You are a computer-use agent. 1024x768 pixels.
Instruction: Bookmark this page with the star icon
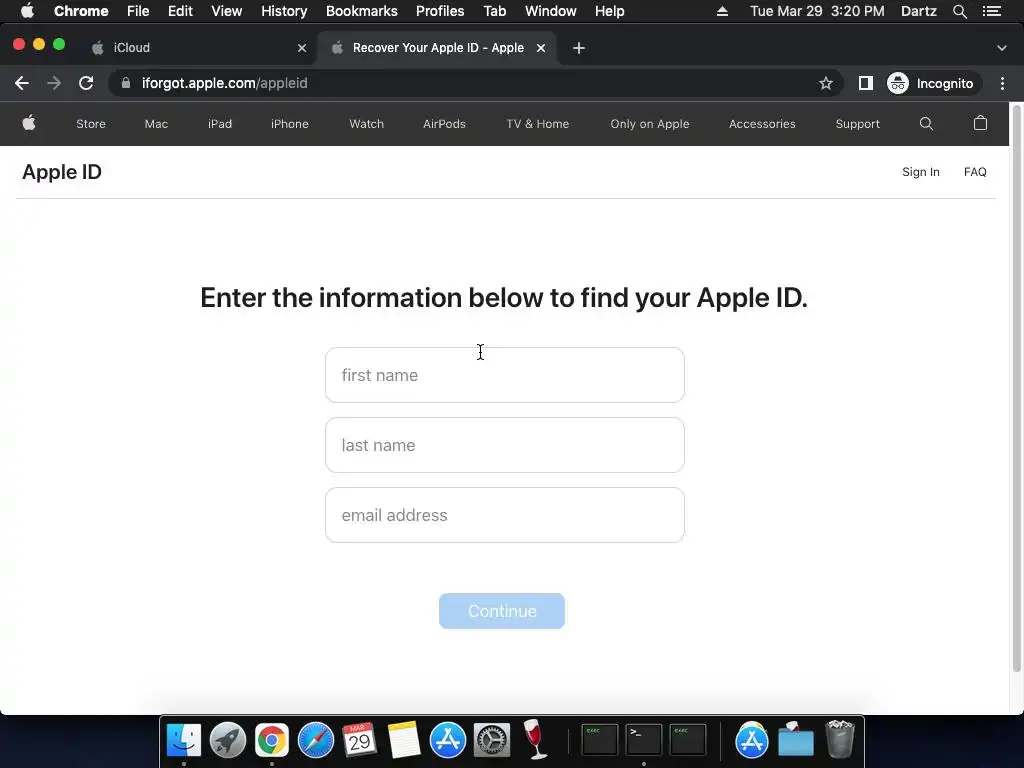coord(825,83)
